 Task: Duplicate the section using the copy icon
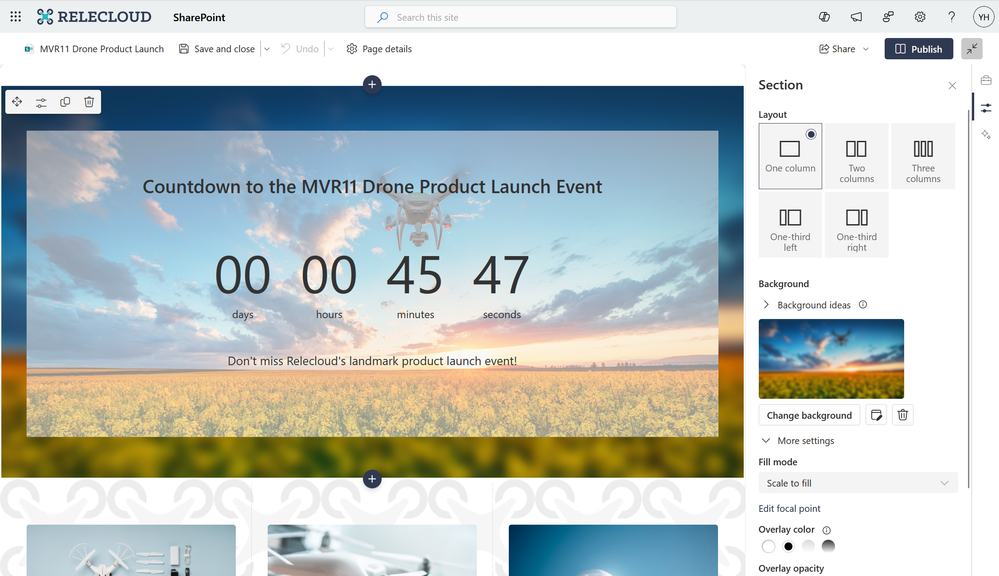[65, 102]
